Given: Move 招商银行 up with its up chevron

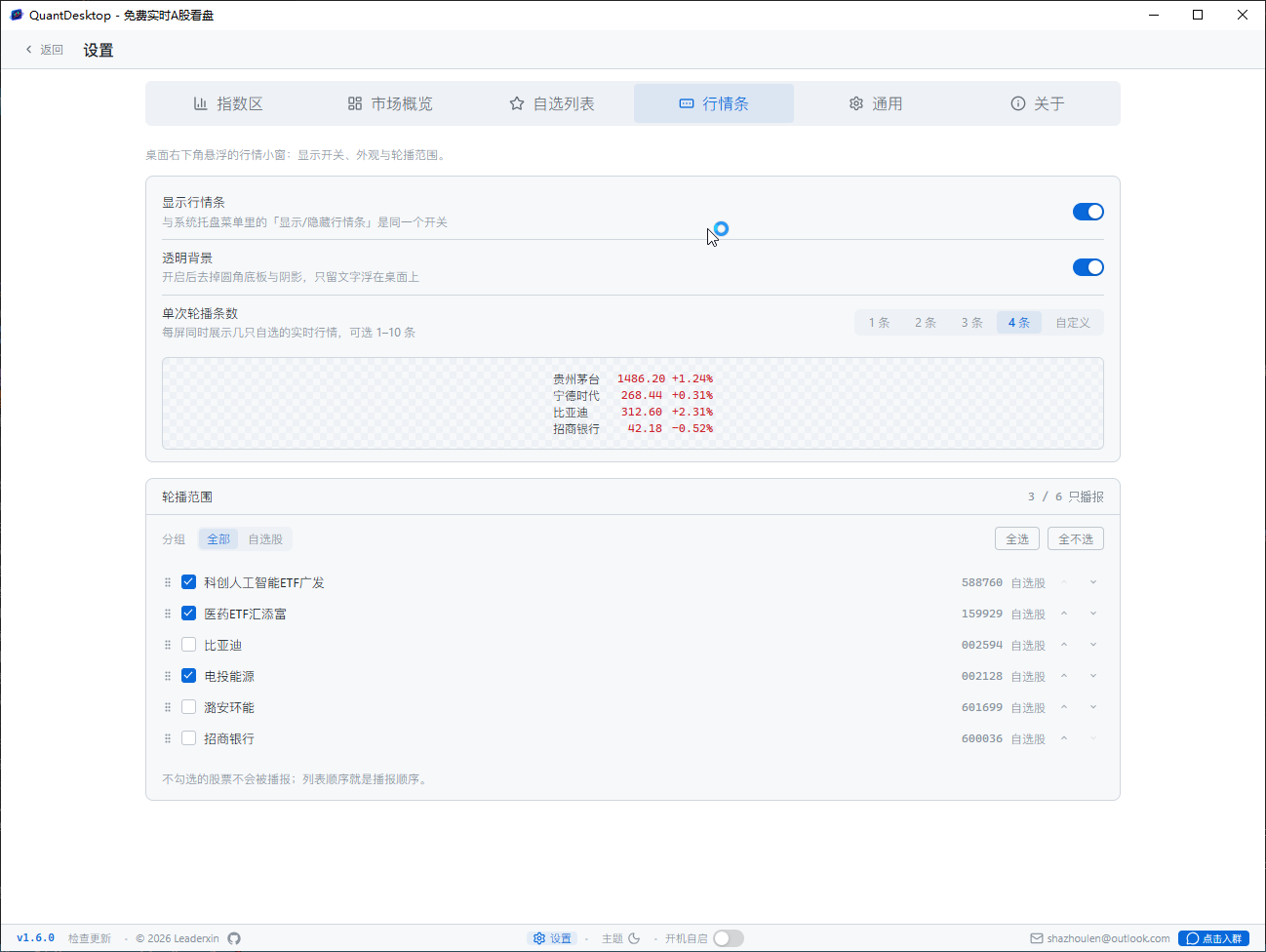Looking at the screenshot, I should [1064, 738].
